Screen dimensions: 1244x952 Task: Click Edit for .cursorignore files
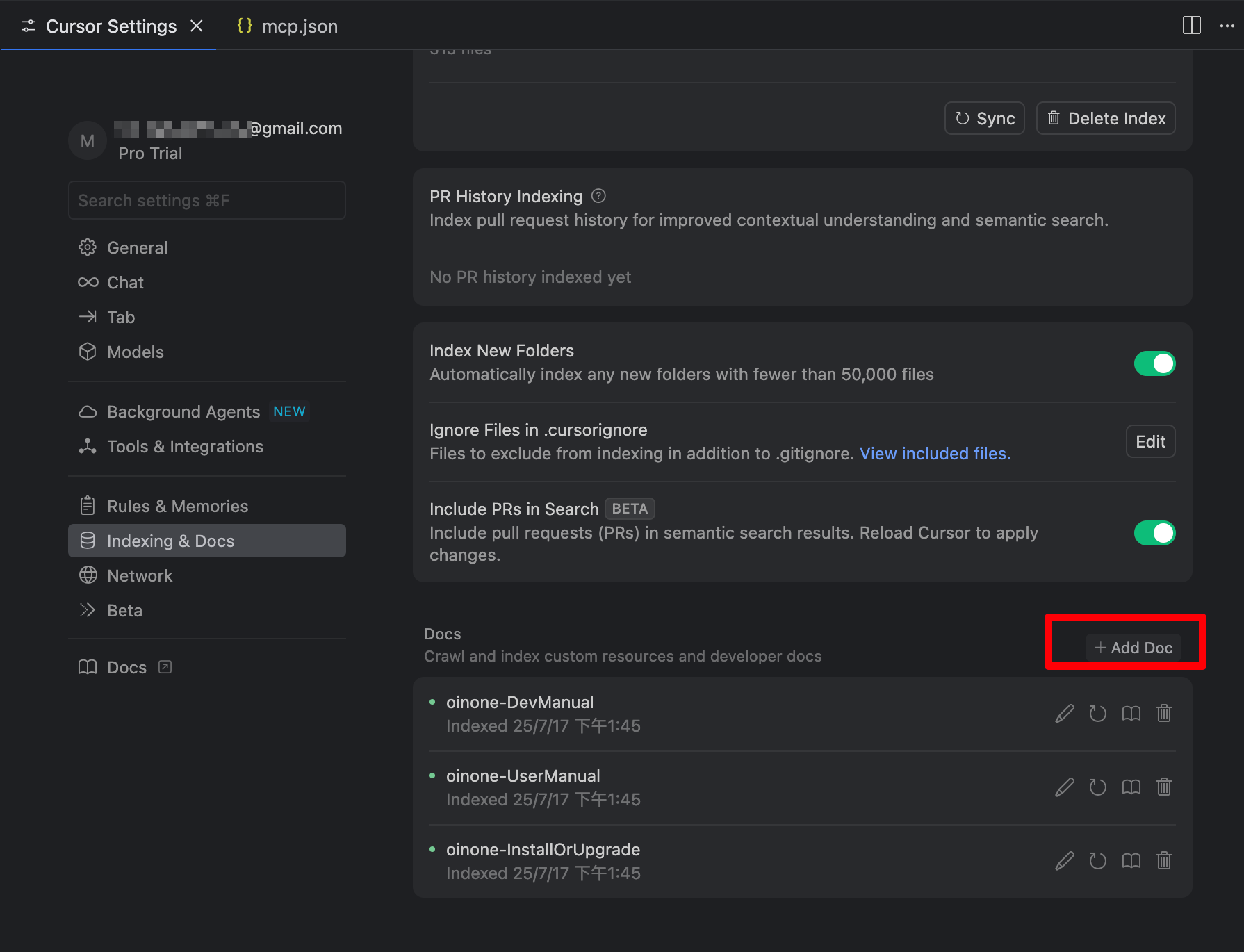tap(1150, 441)
